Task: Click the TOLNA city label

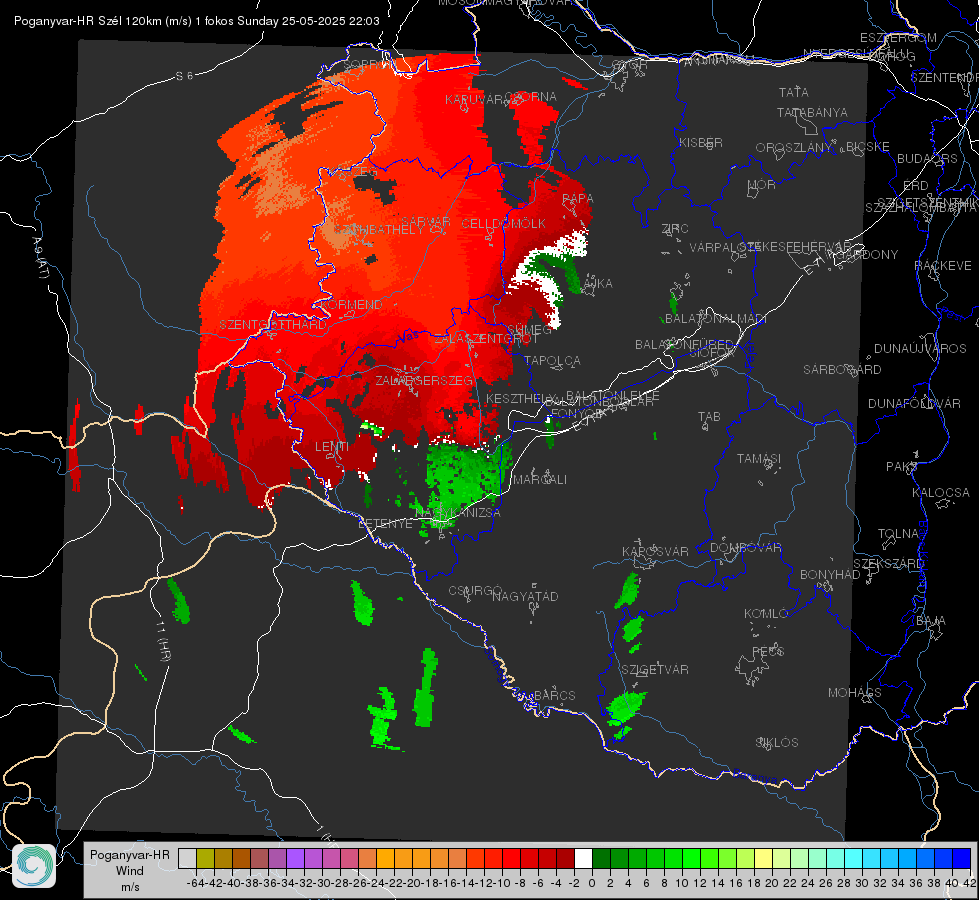Action: point(898,533)
